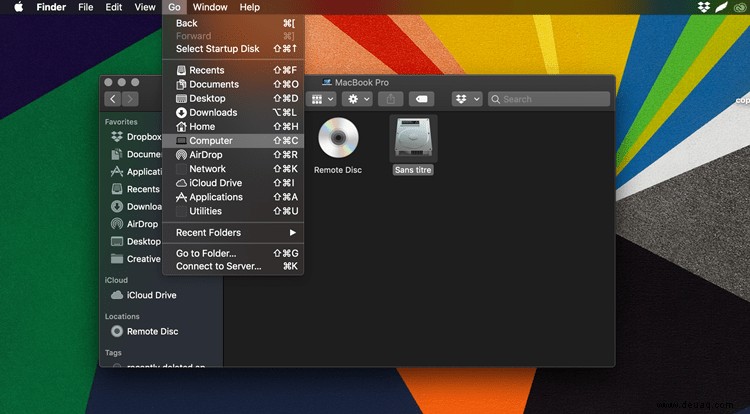Click Creative Cloud icon in menu bar
The image size is (750, 414).
pyautogui.click(x=740, y=7)
